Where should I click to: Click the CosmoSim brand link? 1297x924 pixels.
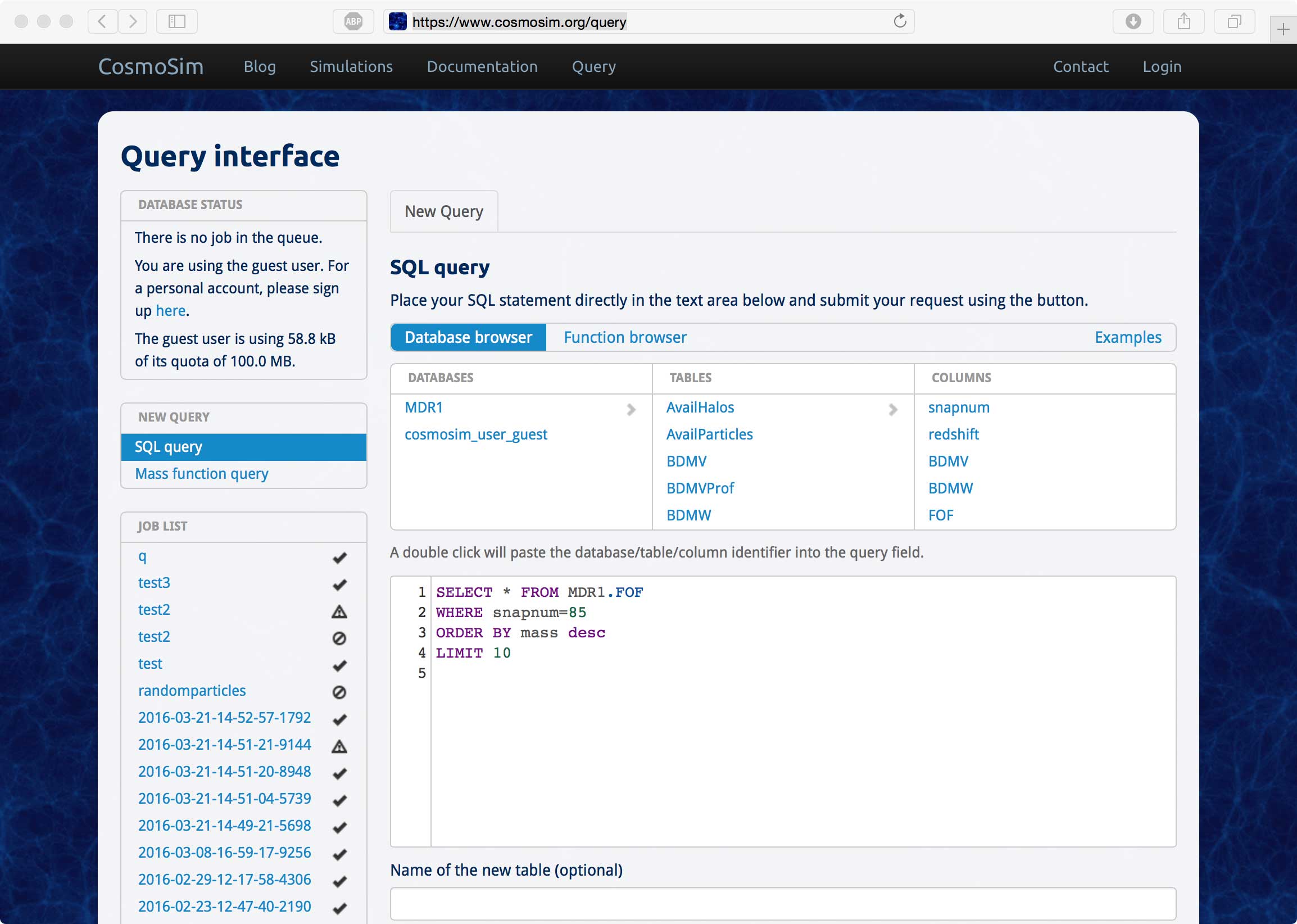(x=151, y=66)
